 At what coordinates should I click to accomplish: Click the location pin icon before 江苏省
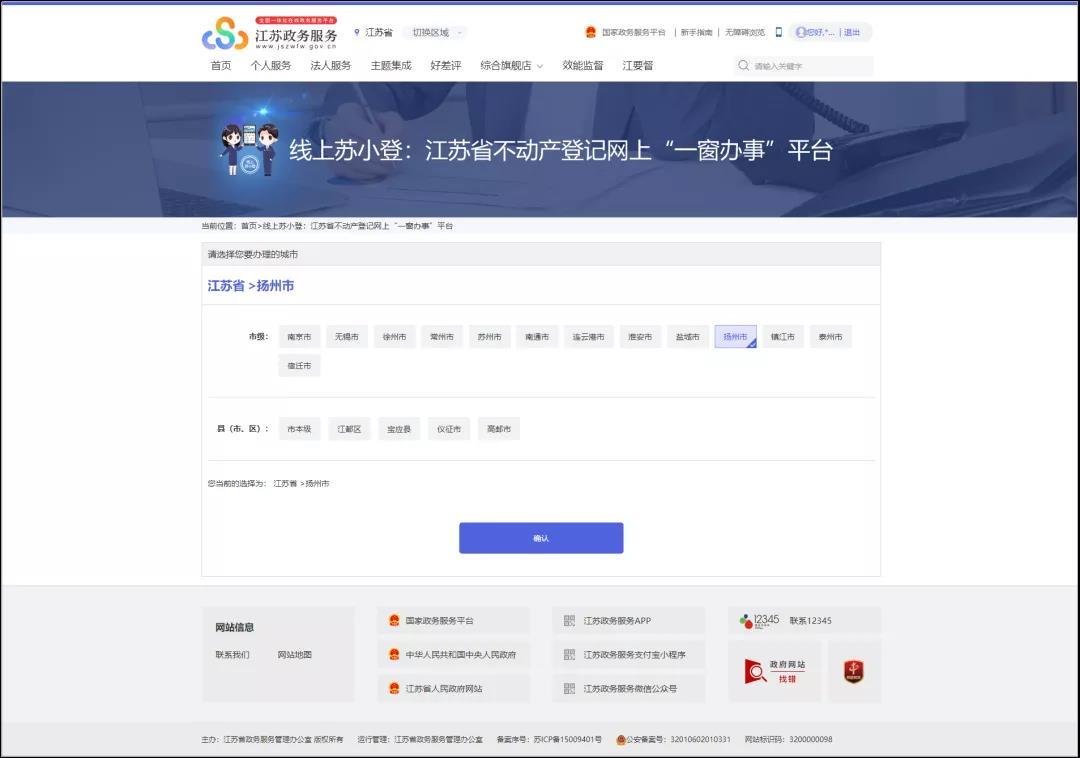point(357,31)
